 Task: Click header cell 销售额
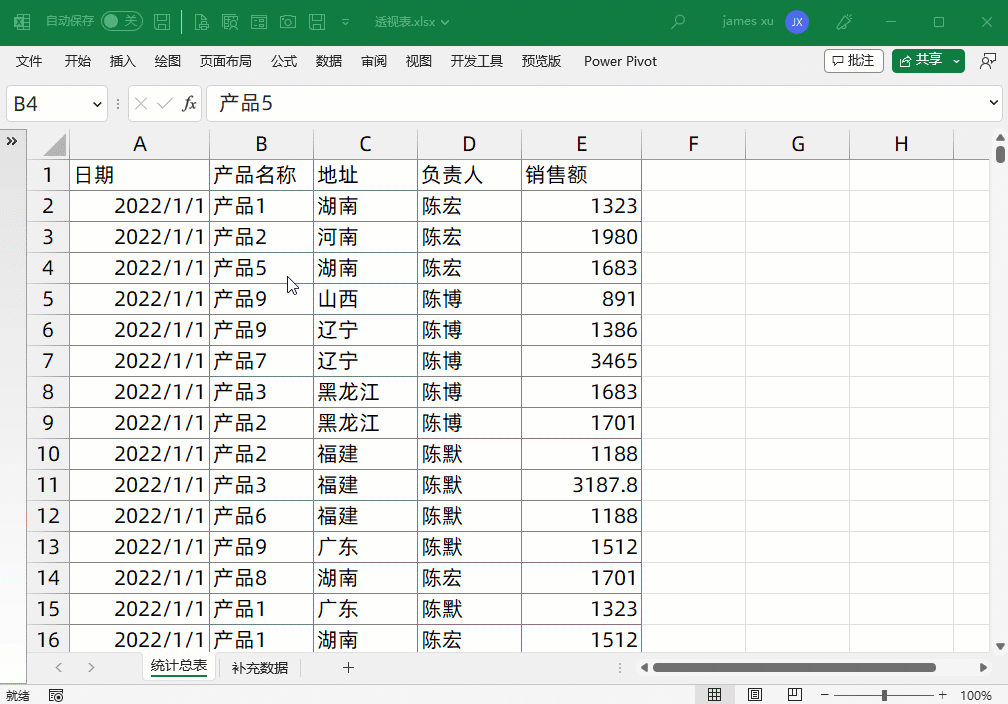(581, 175)
